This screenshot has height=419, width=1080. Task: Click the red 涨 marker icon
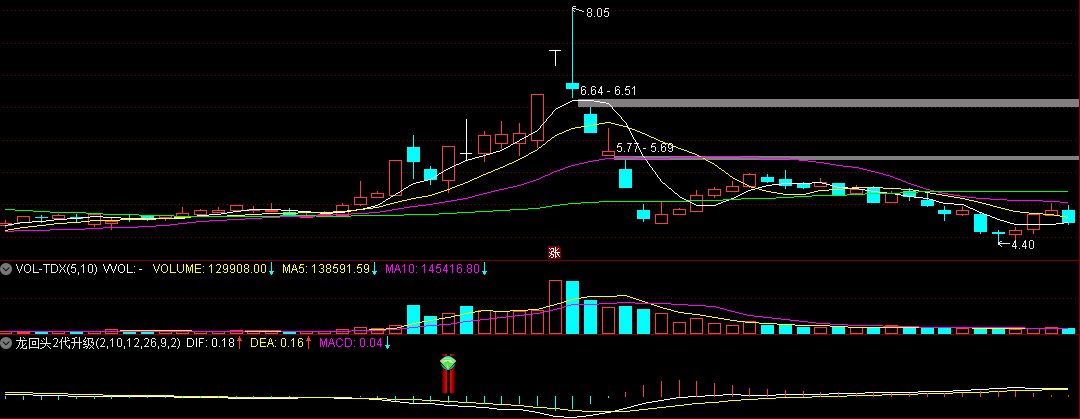click(554, 252)
